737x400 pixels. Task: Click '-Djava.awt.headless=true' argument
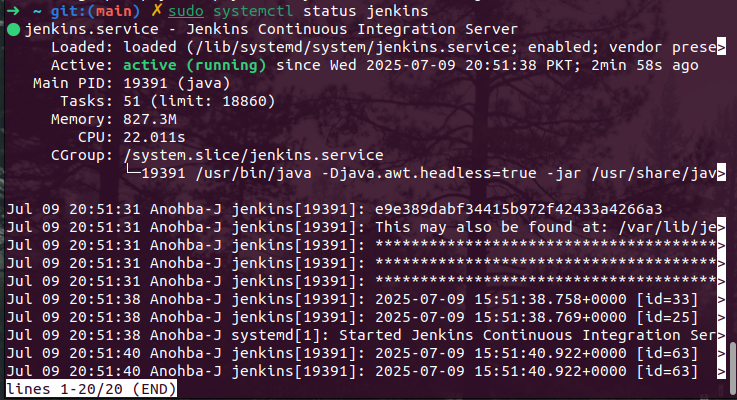click(x=429, y=173)
